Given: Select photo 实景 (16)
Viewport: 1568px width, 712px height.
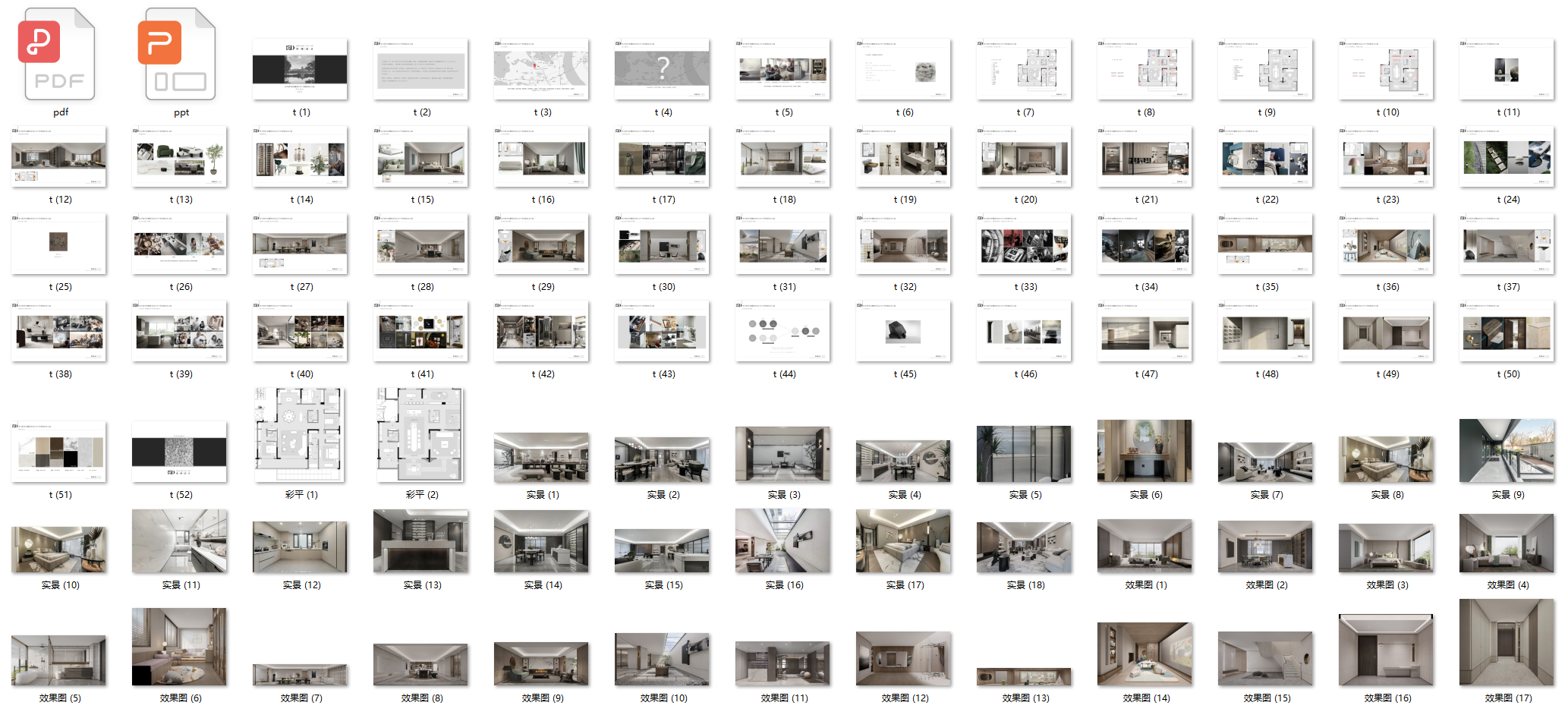Looking at the screenshot, I should click(782, 540).
